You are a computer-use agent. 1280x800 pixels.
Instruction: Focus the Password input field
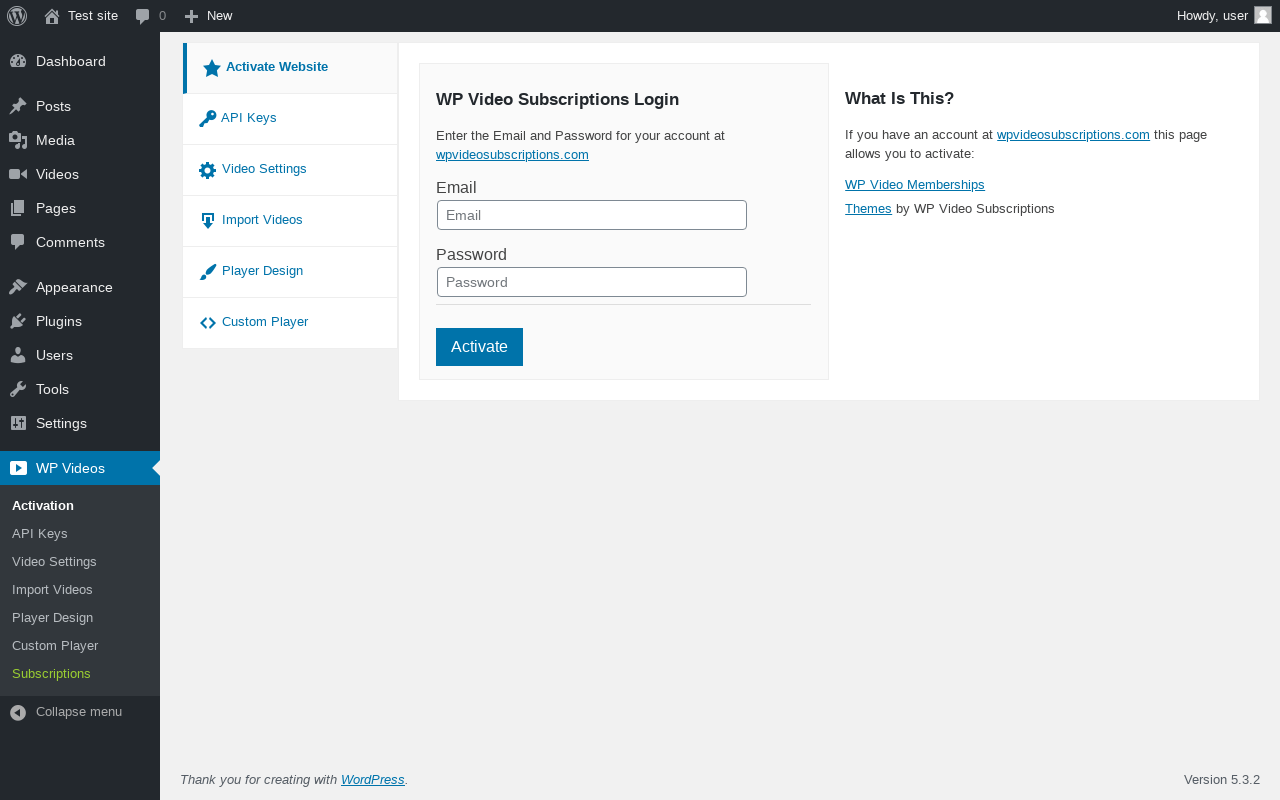pyautogui.click(x=592, y=282)
